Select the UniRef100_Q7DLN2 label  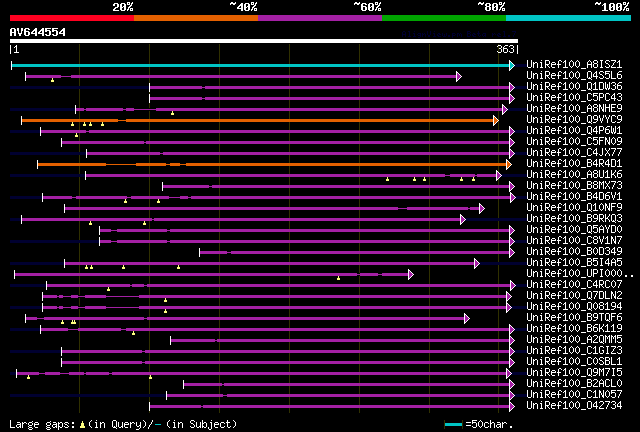574,296
